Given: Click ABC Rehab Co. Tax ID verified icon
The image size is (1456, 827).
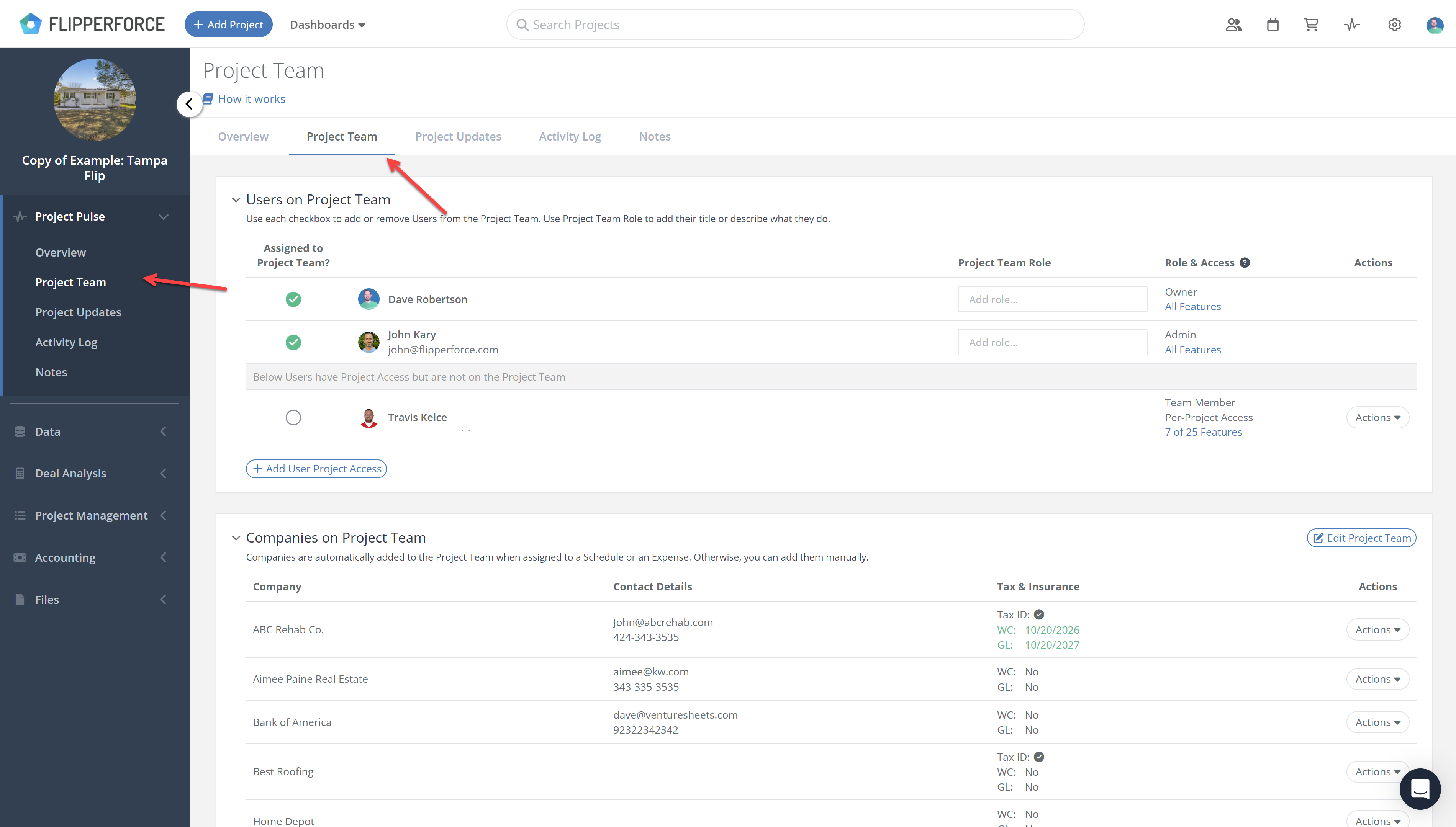Looking at the screenshot, I should tap(1039, 615).
